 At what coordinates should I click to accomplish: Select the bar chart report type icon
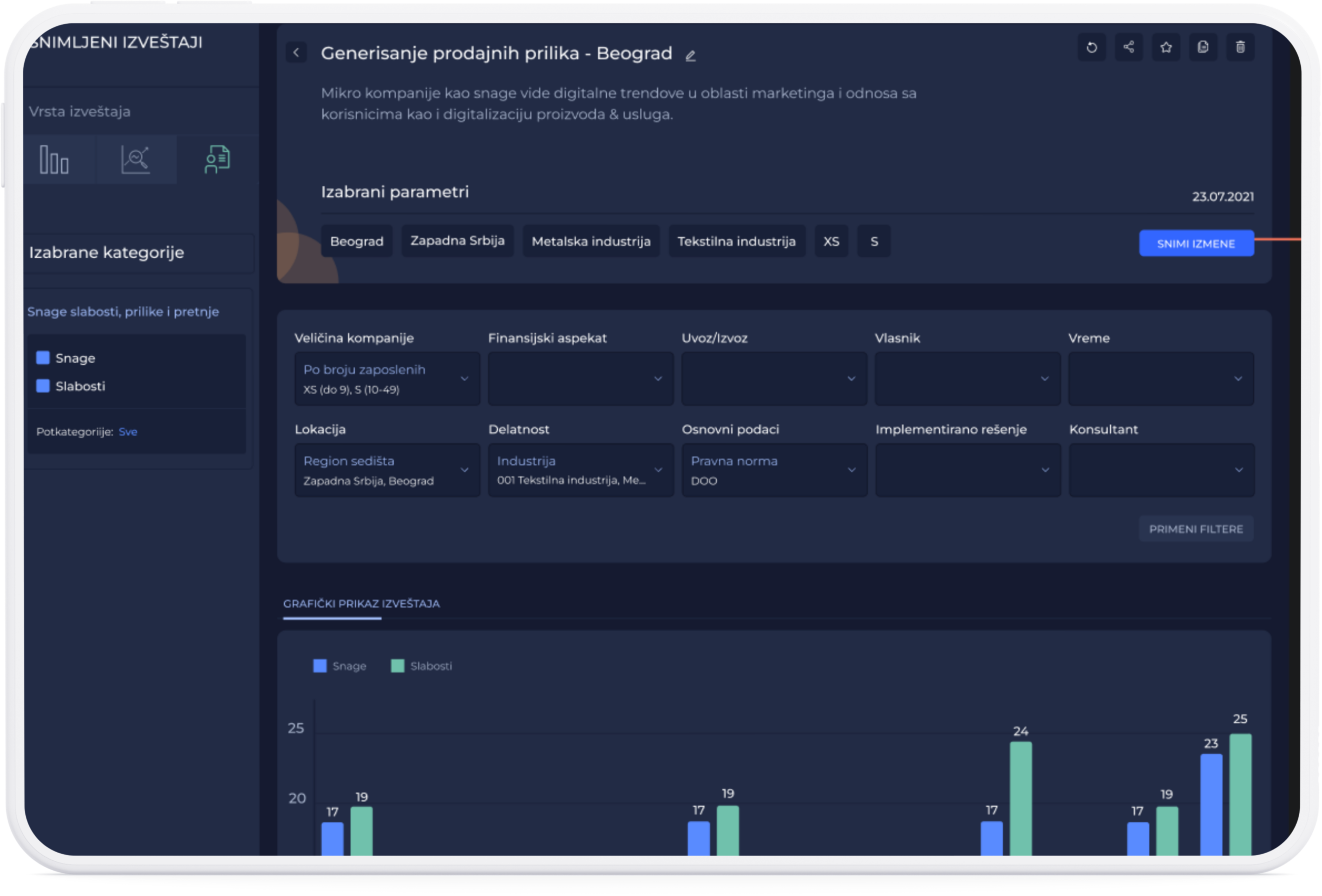pos(55,159)
